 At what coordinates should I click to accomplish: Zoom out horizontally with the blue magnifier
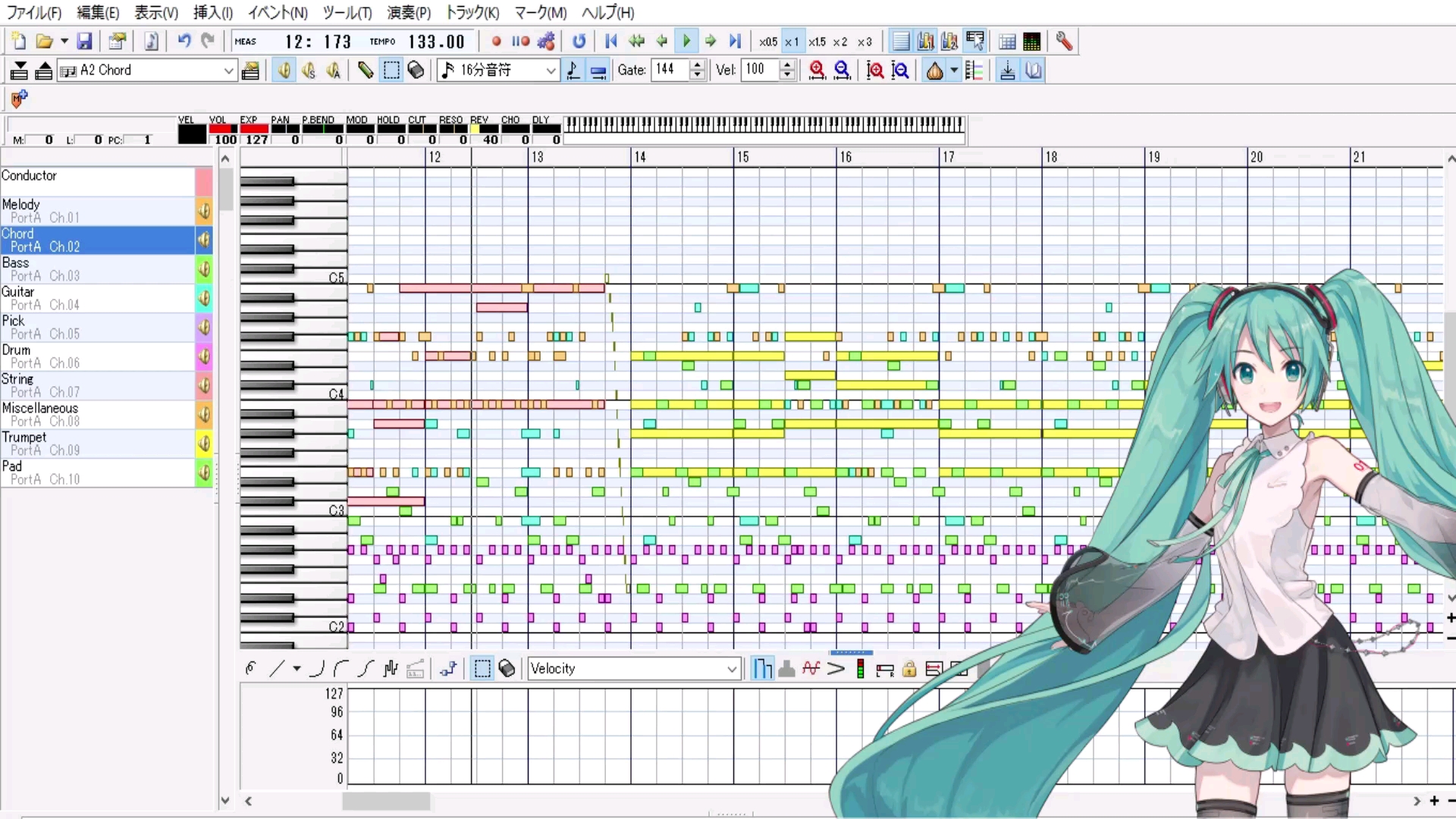[x=842, y=71]
